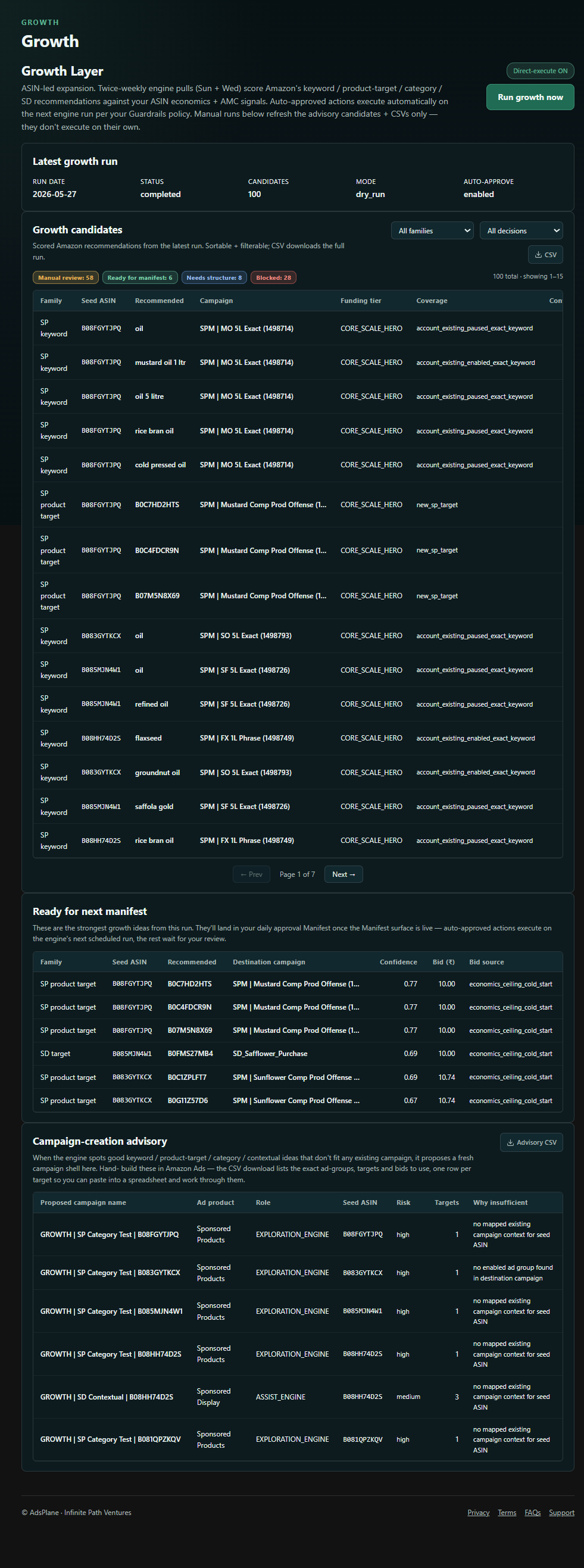Image resolution: width=584 pixels, height=1568 pixels.
Task: Sort candidates by Funding tier header
Action: click(x=361, y=301)
